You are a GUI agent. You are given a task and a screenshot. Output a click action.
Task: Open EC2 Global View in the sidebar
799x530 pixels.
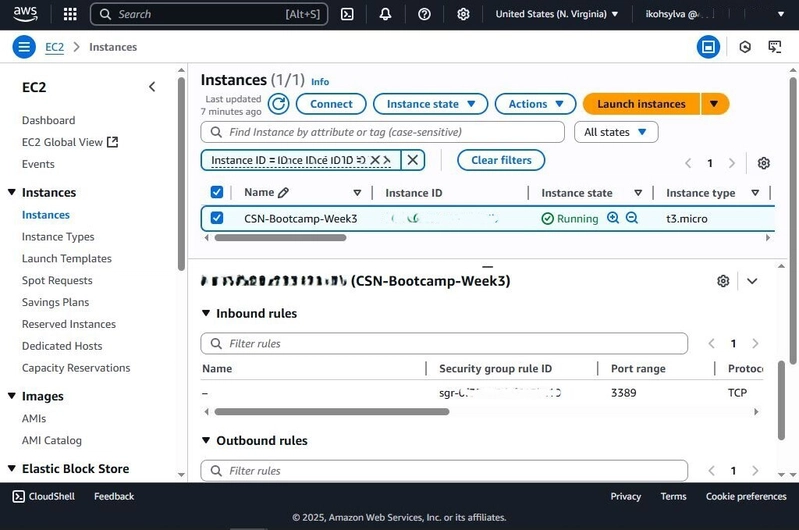70,142
